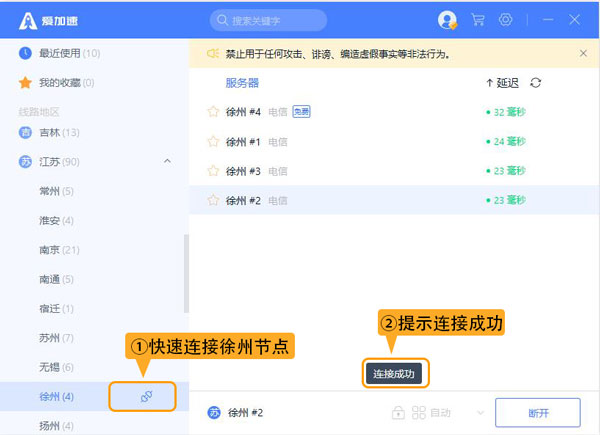The height and width of the screenshot is (435, 600).
Task: Click 苏 region badge in bottom bar
Action: (214, 413)
